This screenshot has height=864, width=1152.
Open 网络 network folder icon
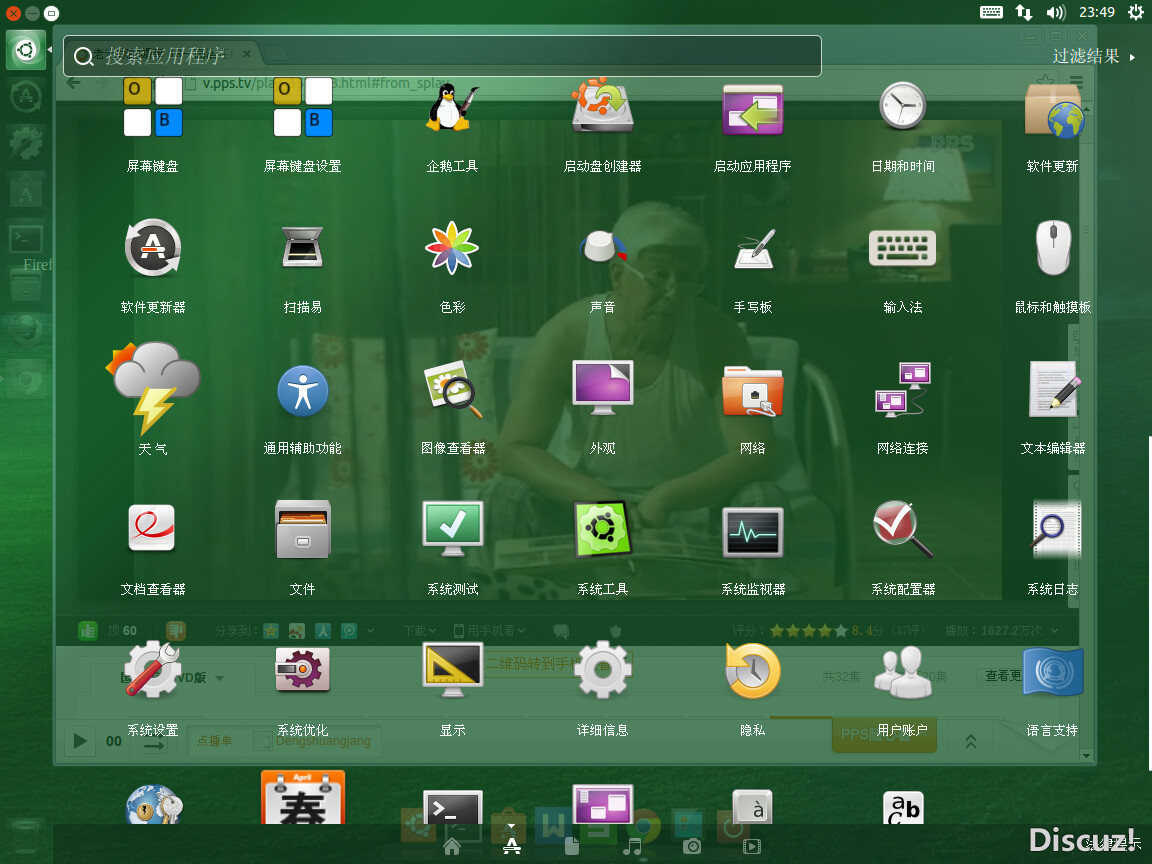pyautogui.click(x=754, y=391)
